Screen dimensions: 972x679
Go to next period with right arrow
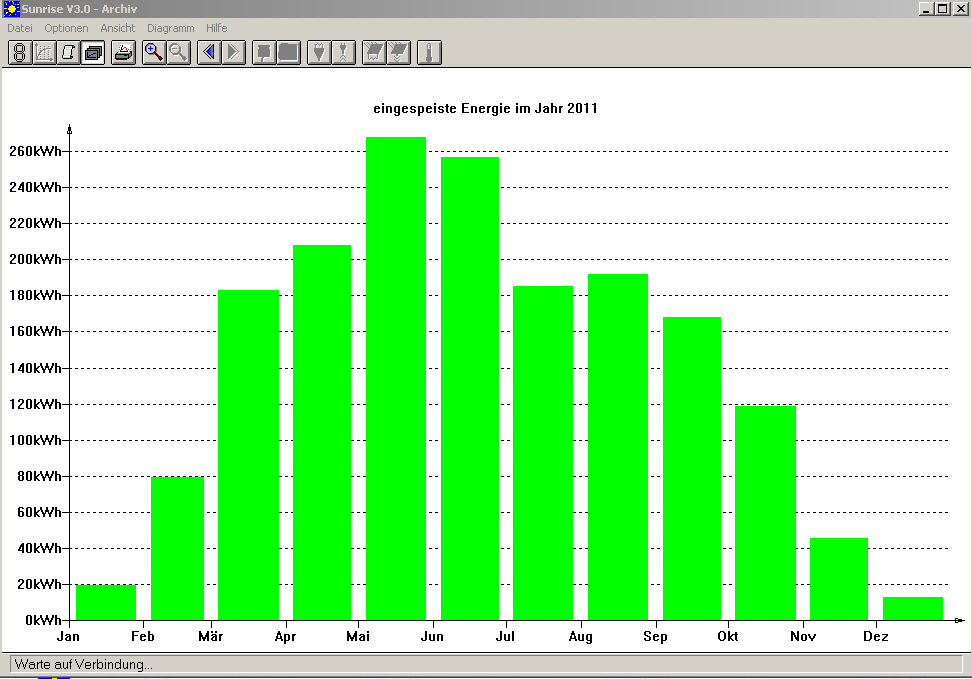click(234, 53)
